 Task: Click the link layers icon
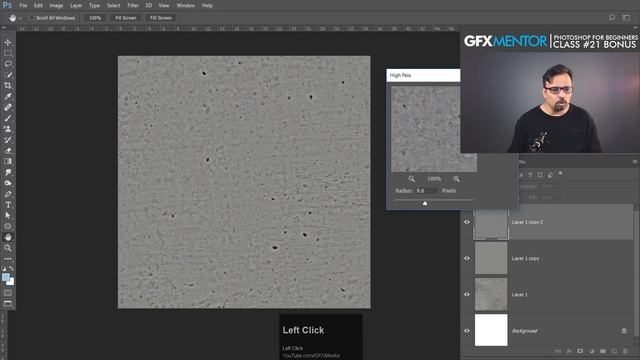click(558, 351)
